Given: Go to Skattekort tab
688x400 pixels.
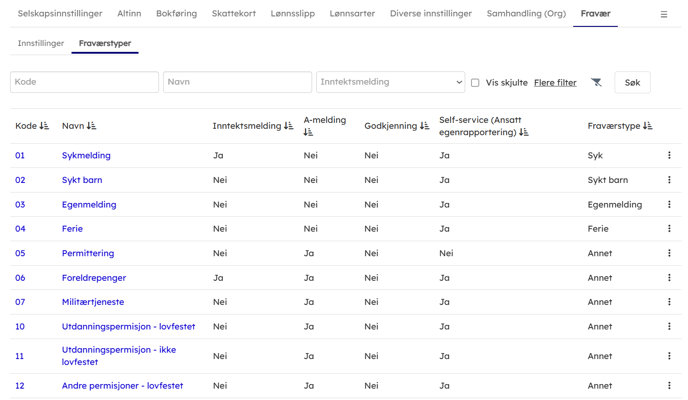Looking at the screenshot, I should pos(233,14).
